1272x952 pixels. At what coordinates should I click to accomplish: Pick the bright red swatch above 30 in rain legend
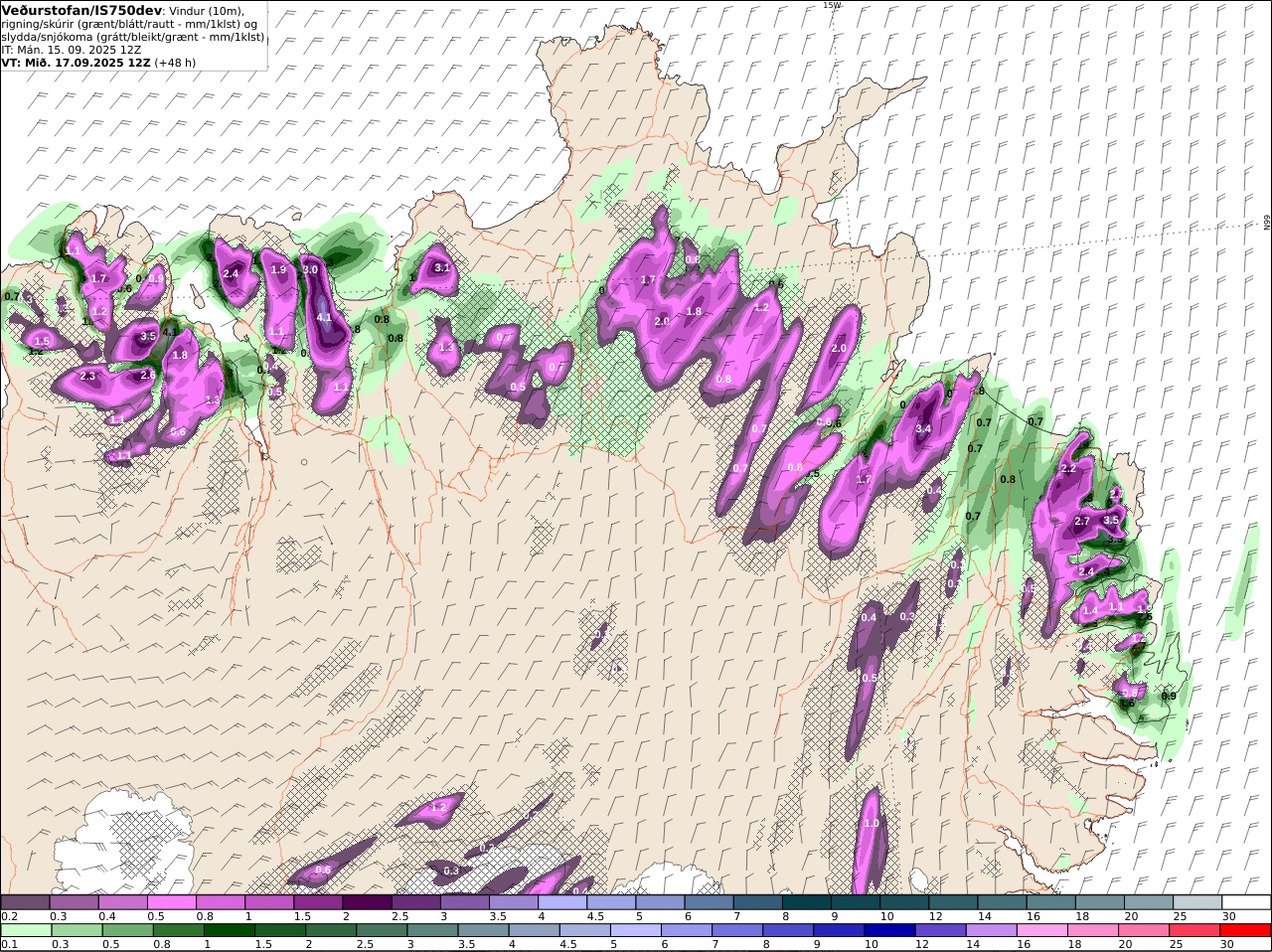1247,930
